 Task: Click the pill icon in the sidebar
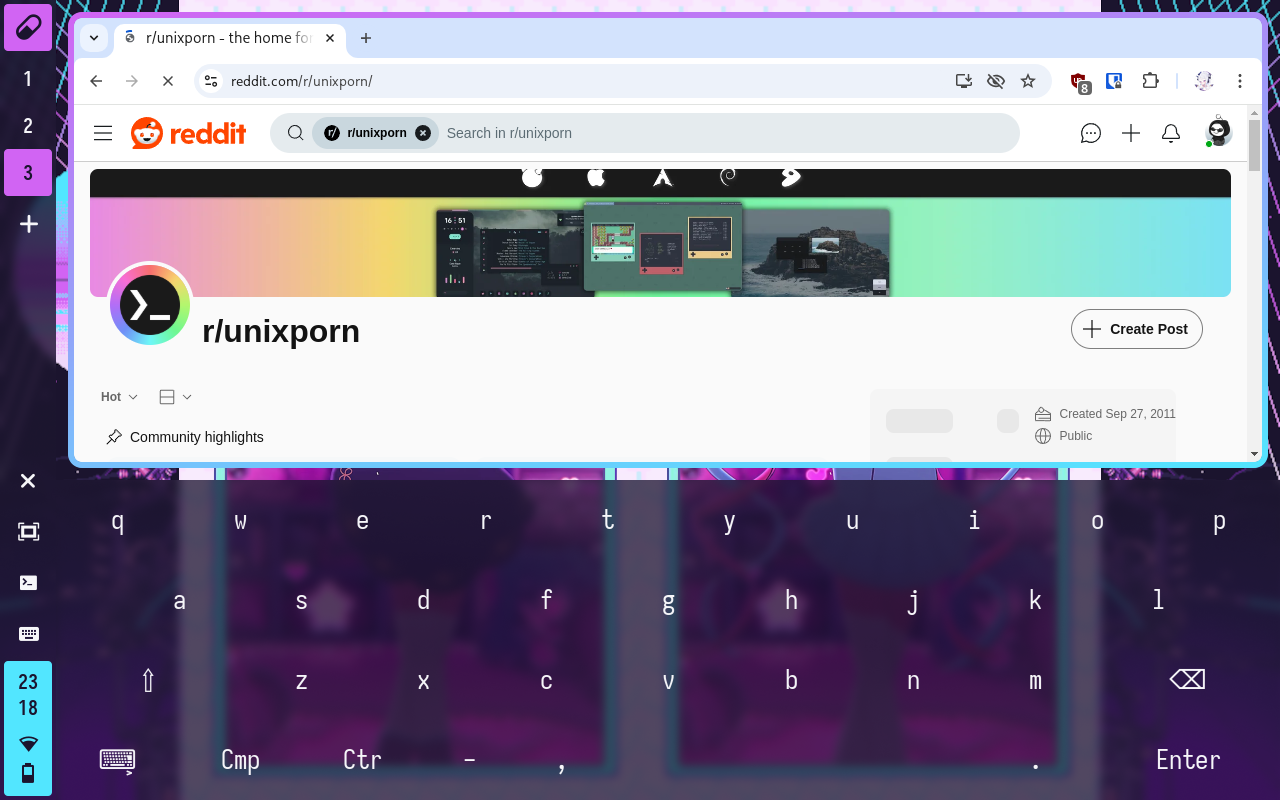28,26
